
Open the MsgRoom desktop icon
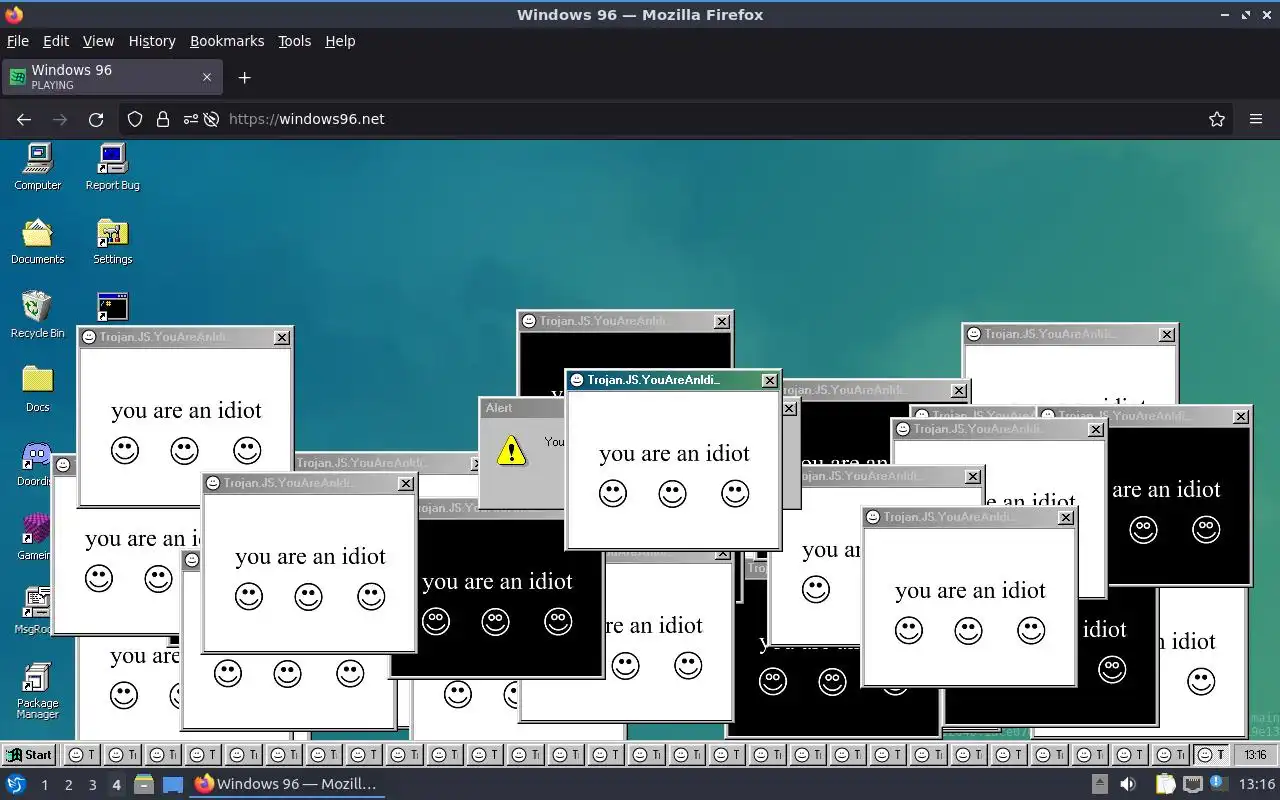click(x=35, y=611)
